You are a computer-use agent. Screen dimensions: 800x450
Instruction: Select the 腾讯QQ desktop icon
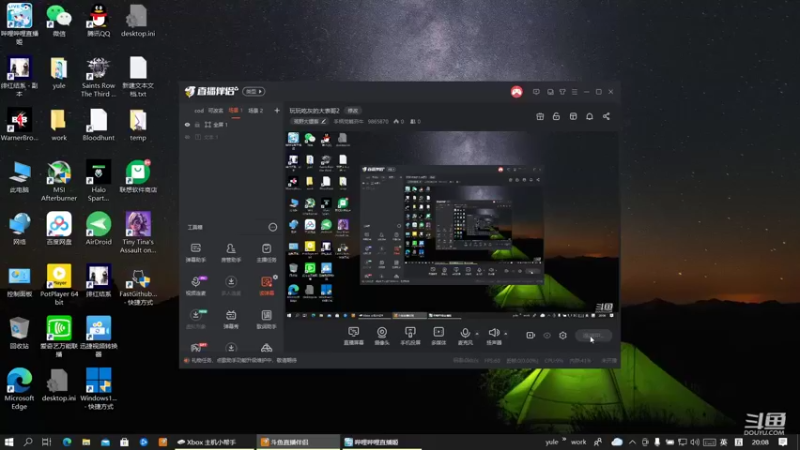coord(98,20)
